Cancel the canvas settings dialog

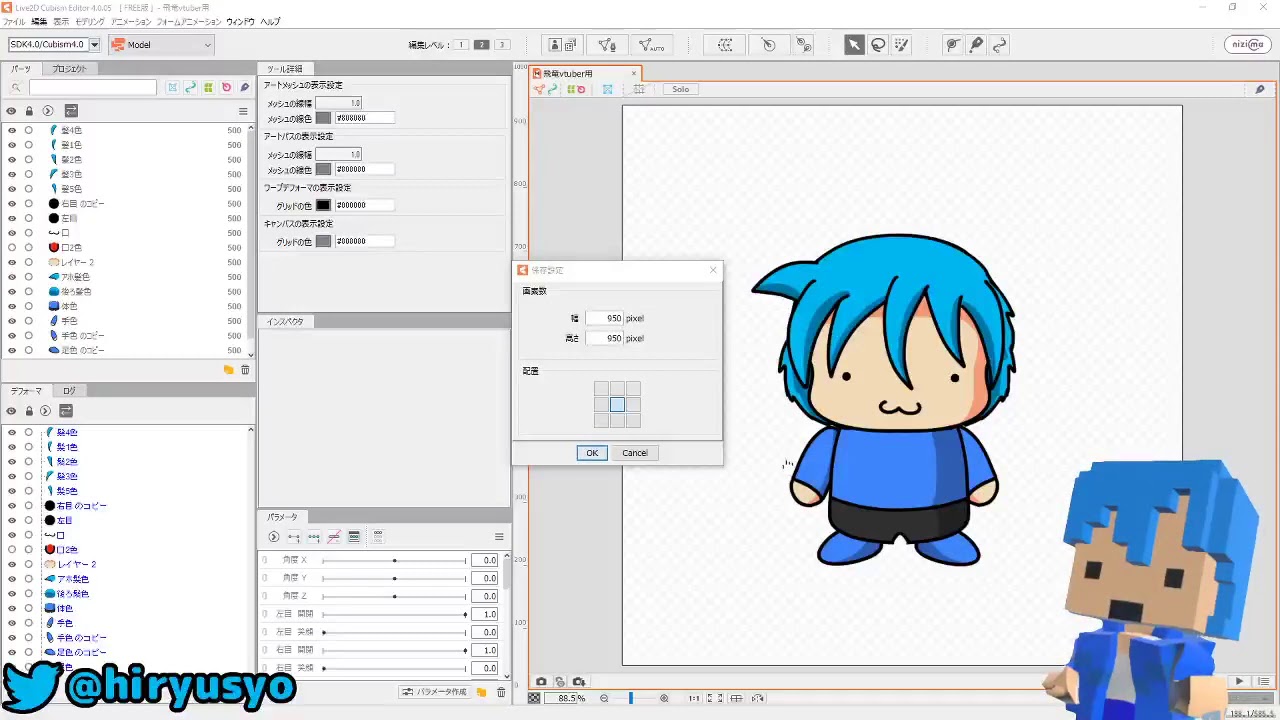(x=635, y=453)
